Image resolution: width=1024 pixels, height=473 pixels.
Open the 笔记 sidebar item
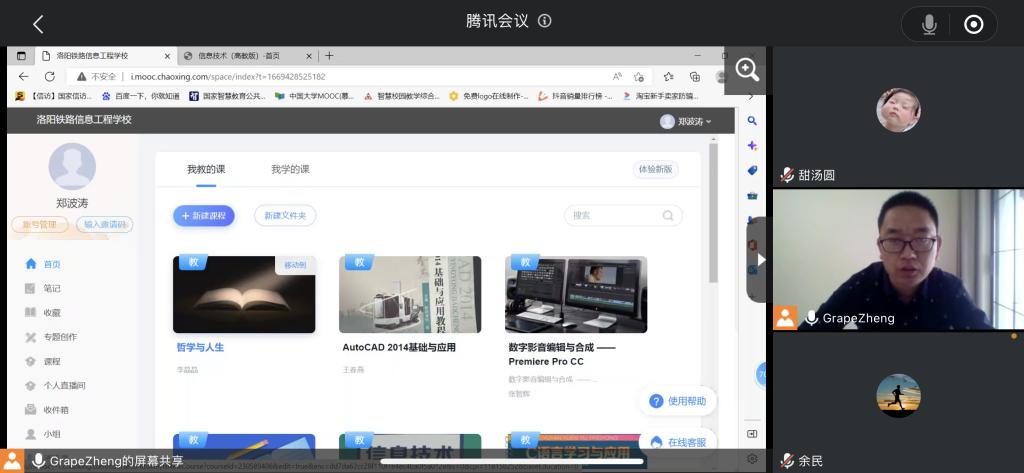click(x=52, y=288)
